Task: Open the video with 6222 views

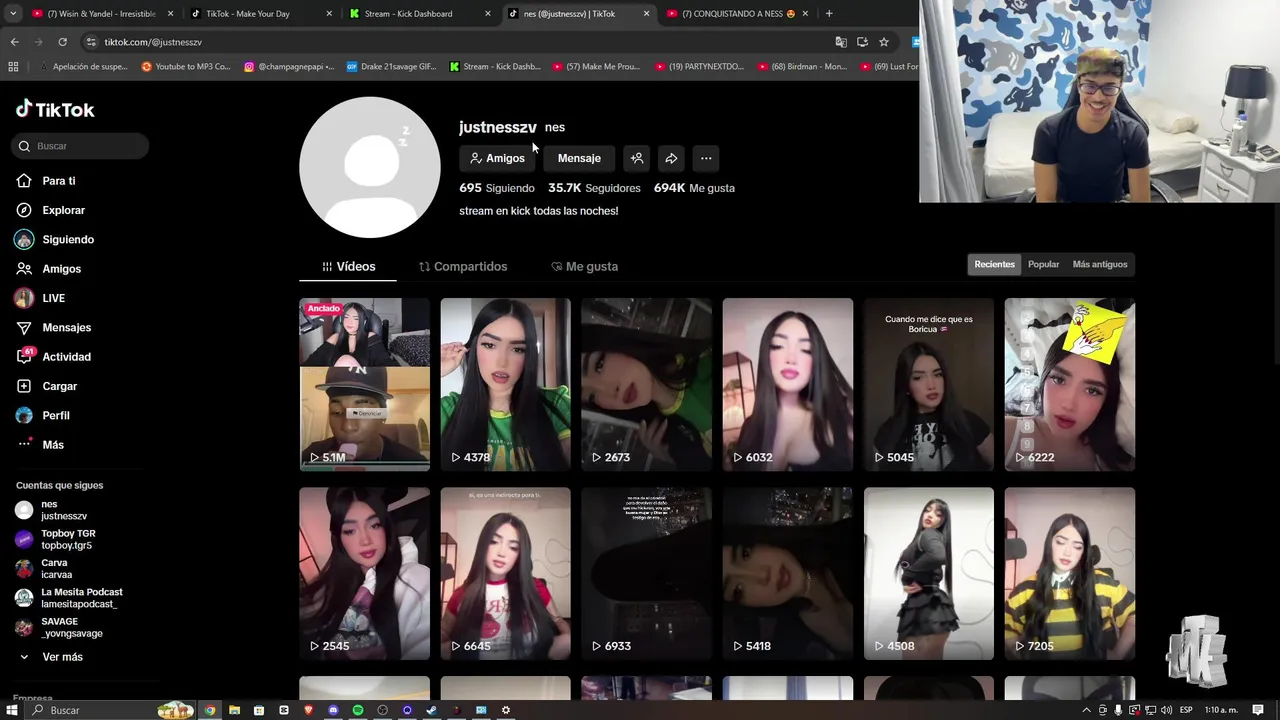Action: [1070, 384]
